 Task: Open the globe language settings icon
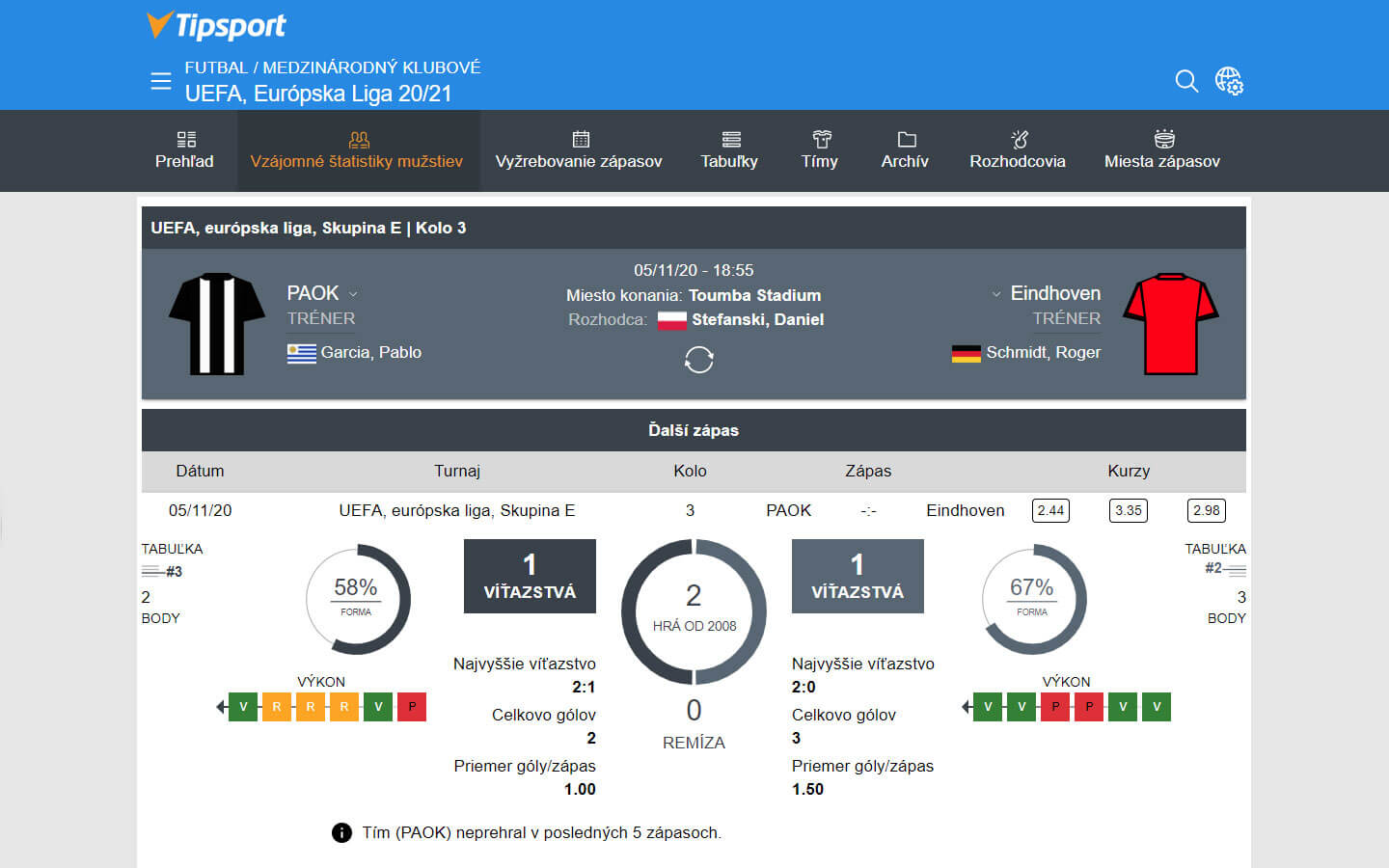(x=1229, y=81)
